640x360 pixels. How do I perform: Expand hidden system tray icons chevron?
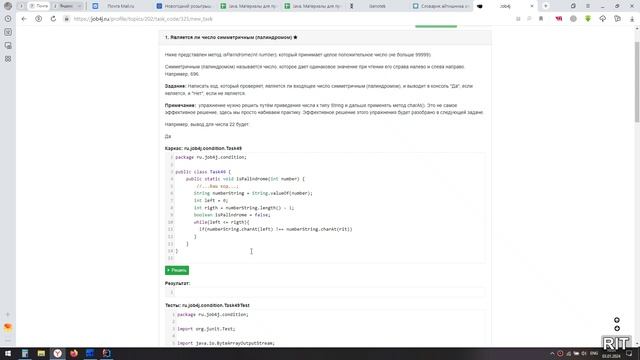pos(552,353)
